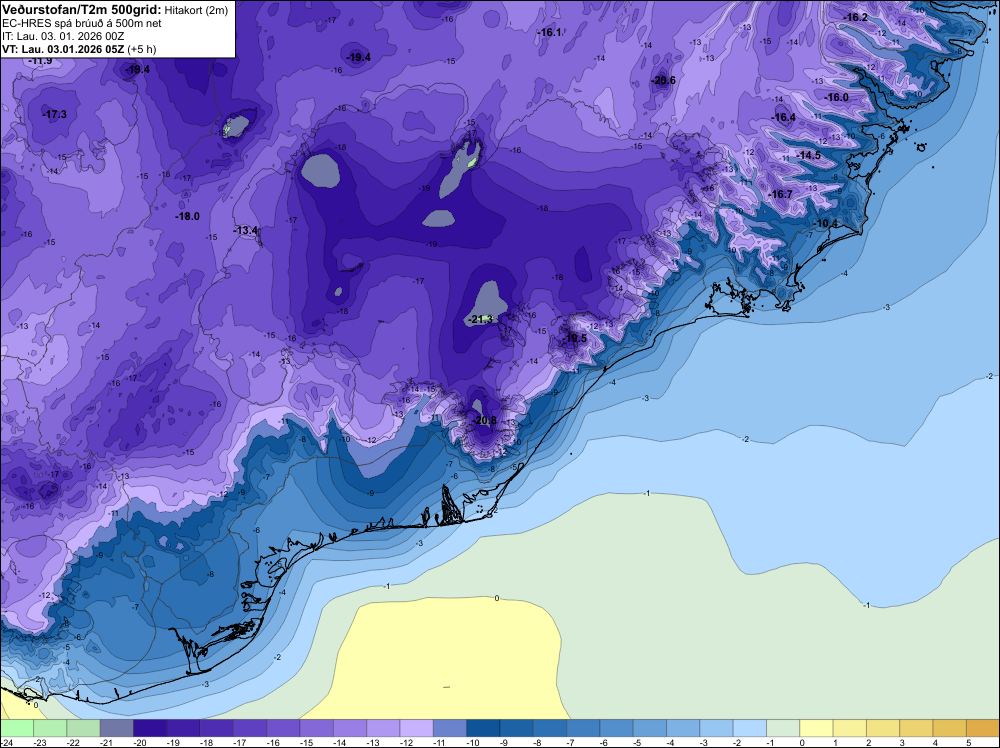Select the -19.5 temperature label

tap(575, 338)
